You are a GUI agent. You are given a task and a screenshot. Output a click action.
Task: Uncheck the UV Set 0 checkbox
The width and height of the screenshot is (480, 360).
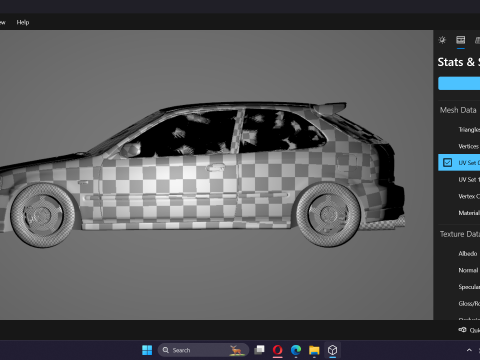[x=447, y=163]
